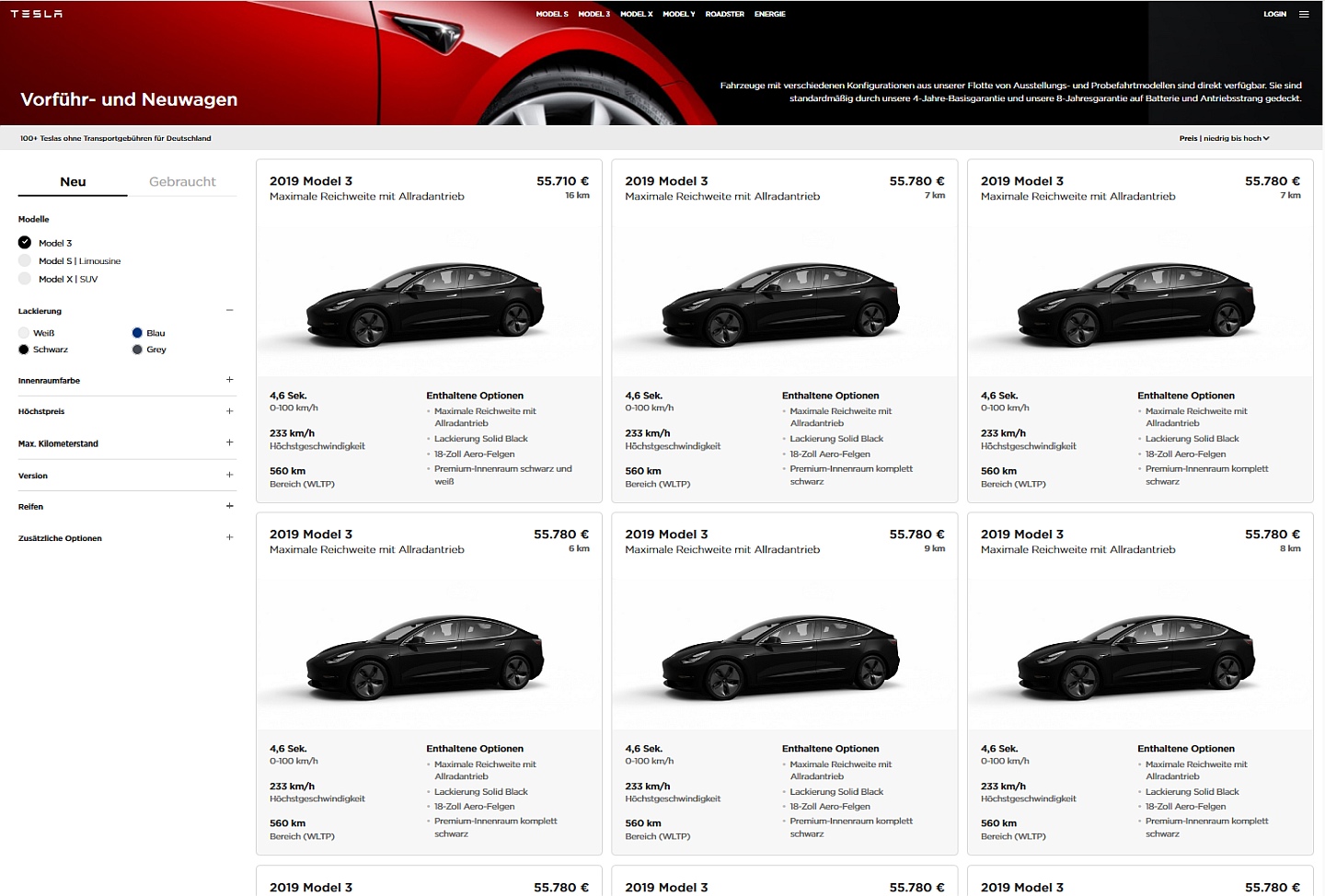Viewport: 1325px width, 896px height.
Task: Click the Lackierung filter label
Action: tap(40, 311)
